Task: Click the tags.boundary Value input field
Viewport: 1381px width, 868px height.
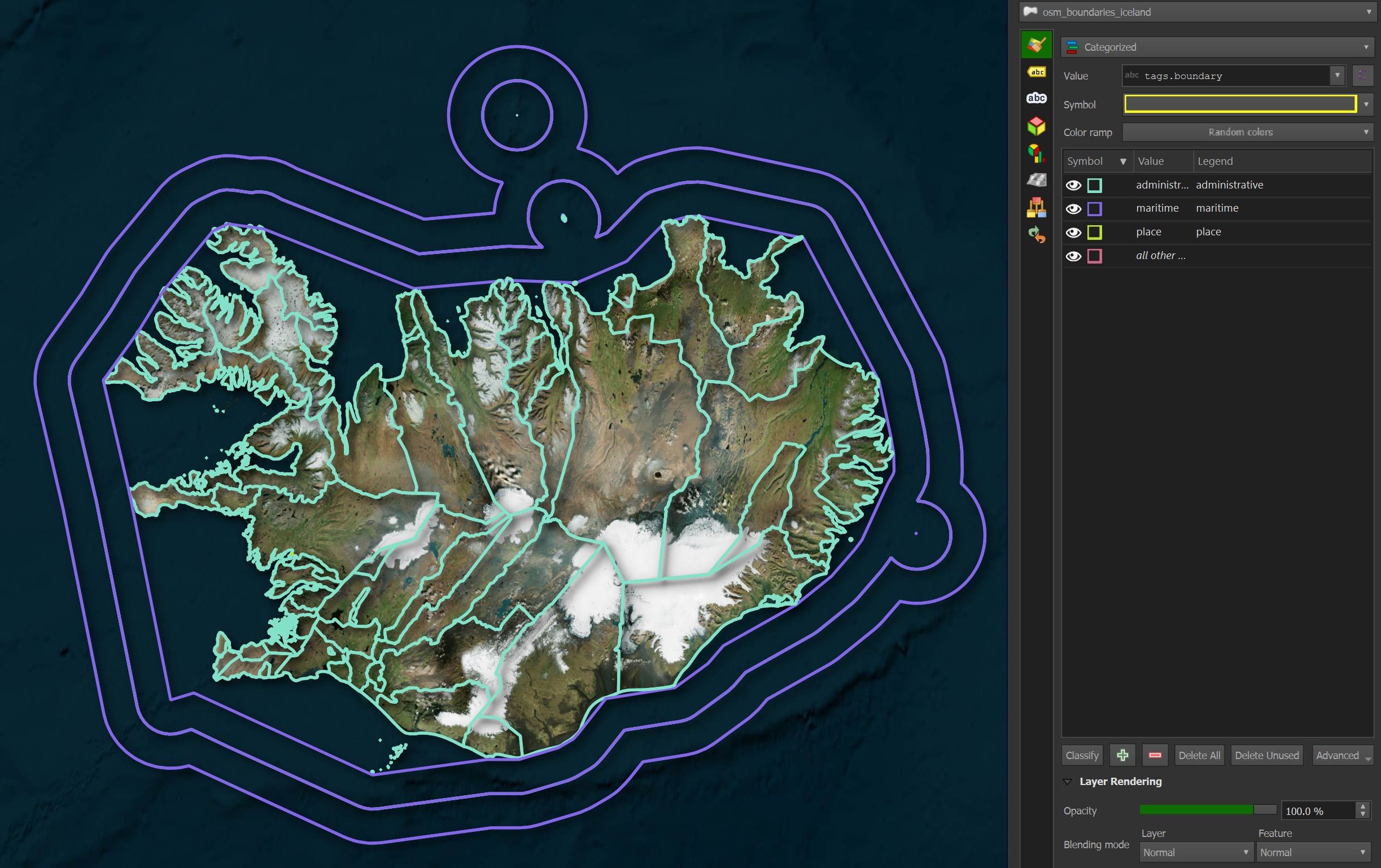Action: click(1227, 76)
